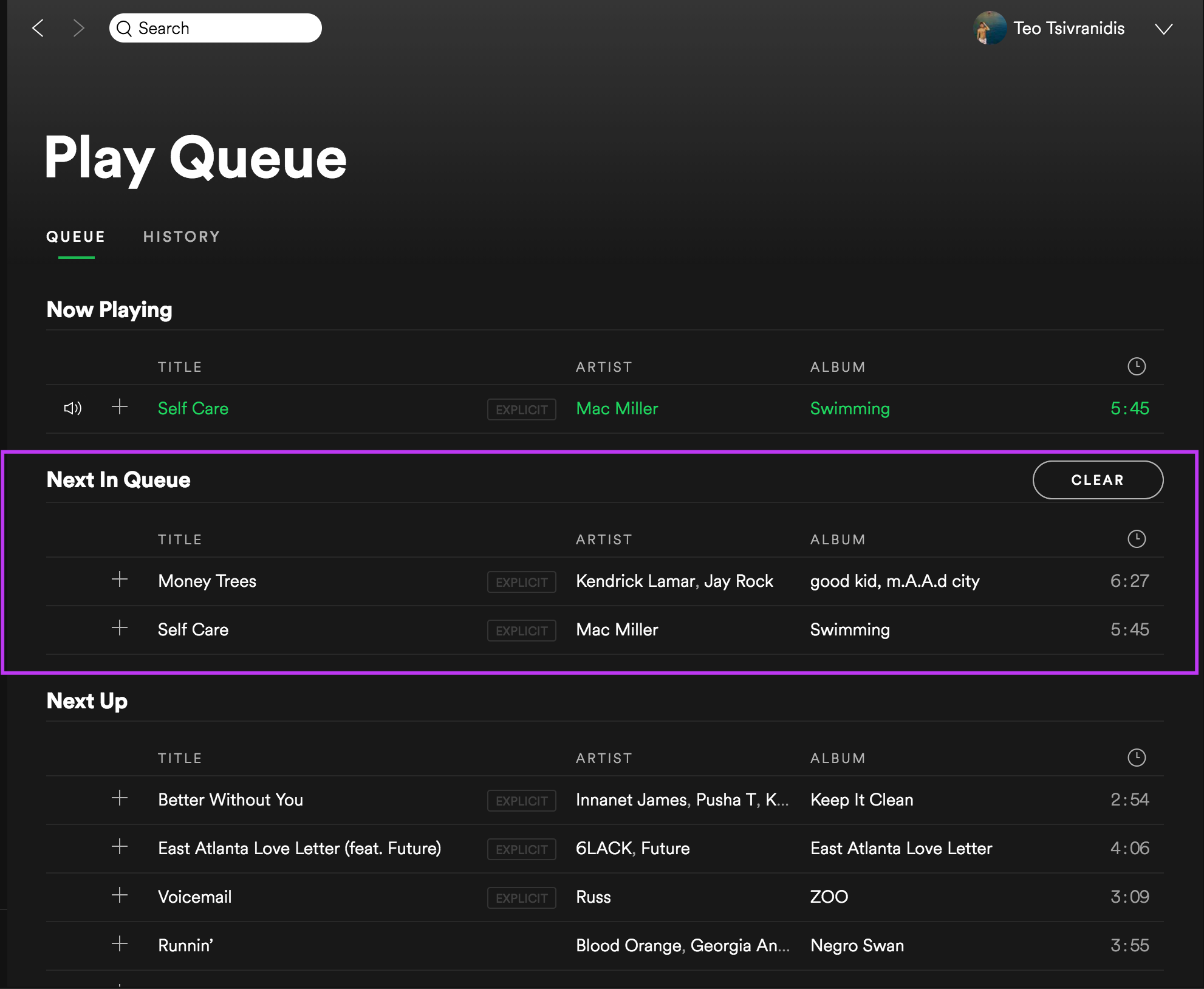Open Mac Miller artist in Now Playing
The height and width of the screenshot is (989, 1204).
[x=617, y=409]
